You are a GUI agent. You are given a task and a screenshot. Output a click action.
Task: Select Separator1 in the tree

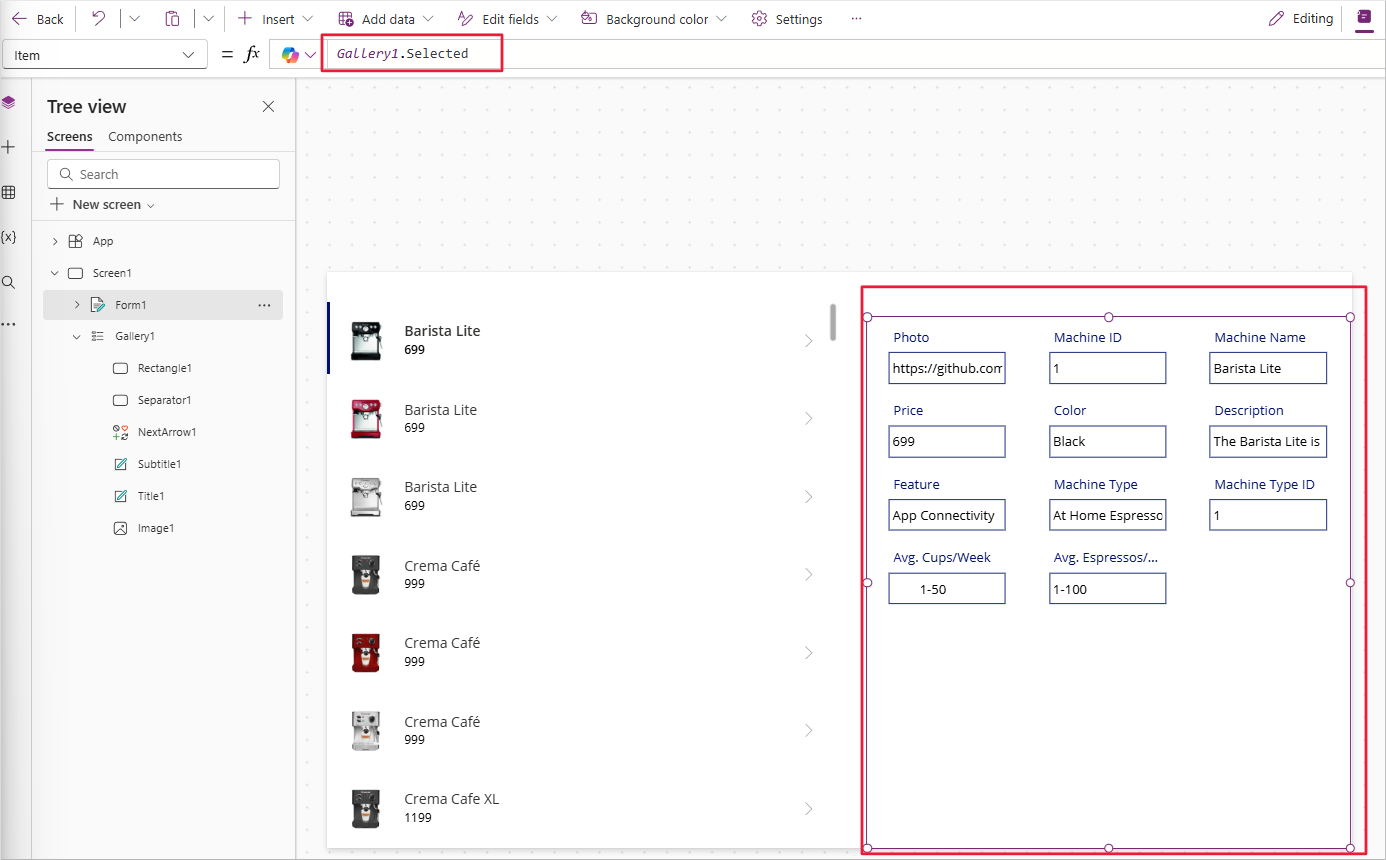163,400
